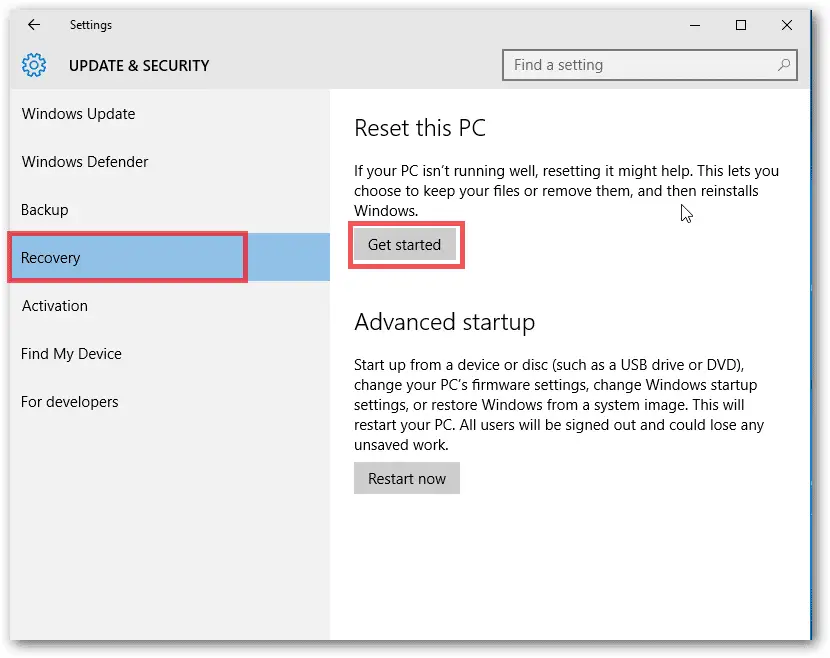Click the search magnifier icon
The image size is (830, 658).
click(784, 65)
